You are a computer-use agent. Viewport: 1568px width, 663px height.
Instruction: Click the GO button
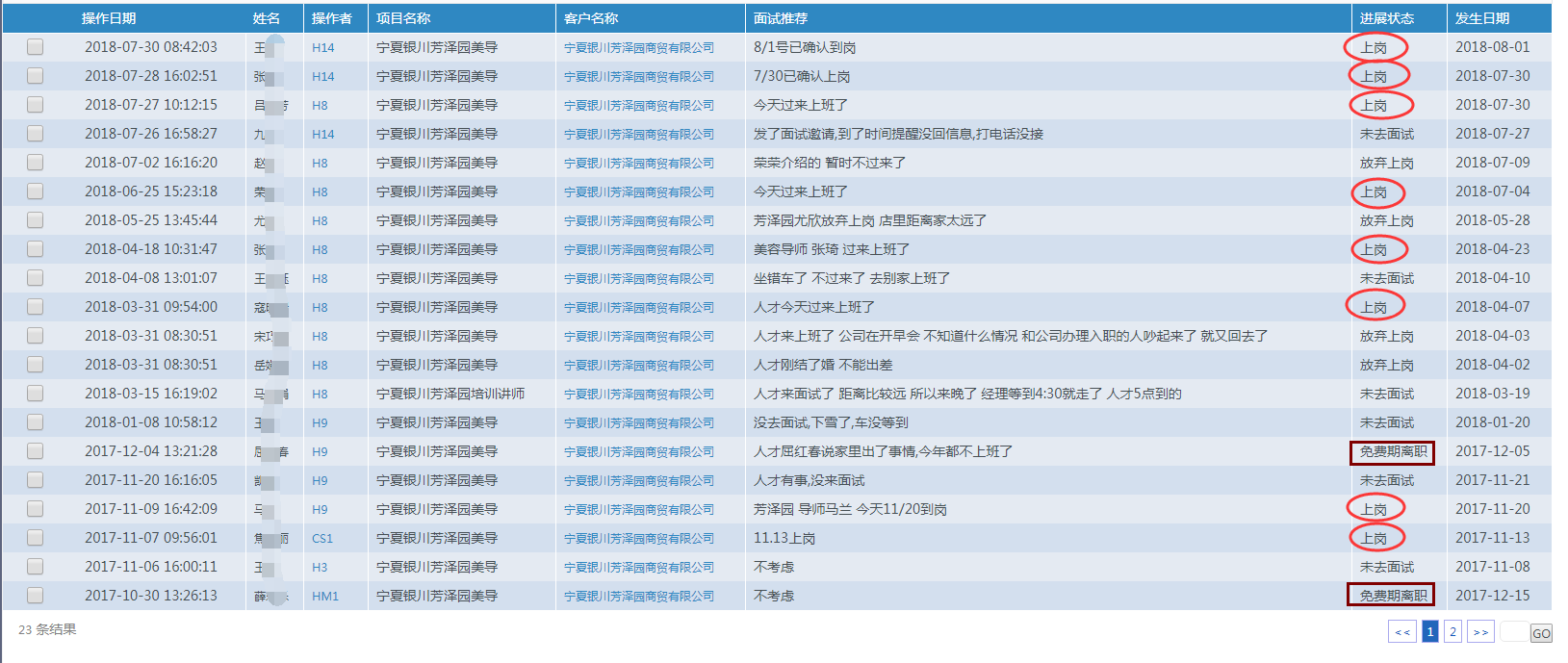(x=1541, y=633)
